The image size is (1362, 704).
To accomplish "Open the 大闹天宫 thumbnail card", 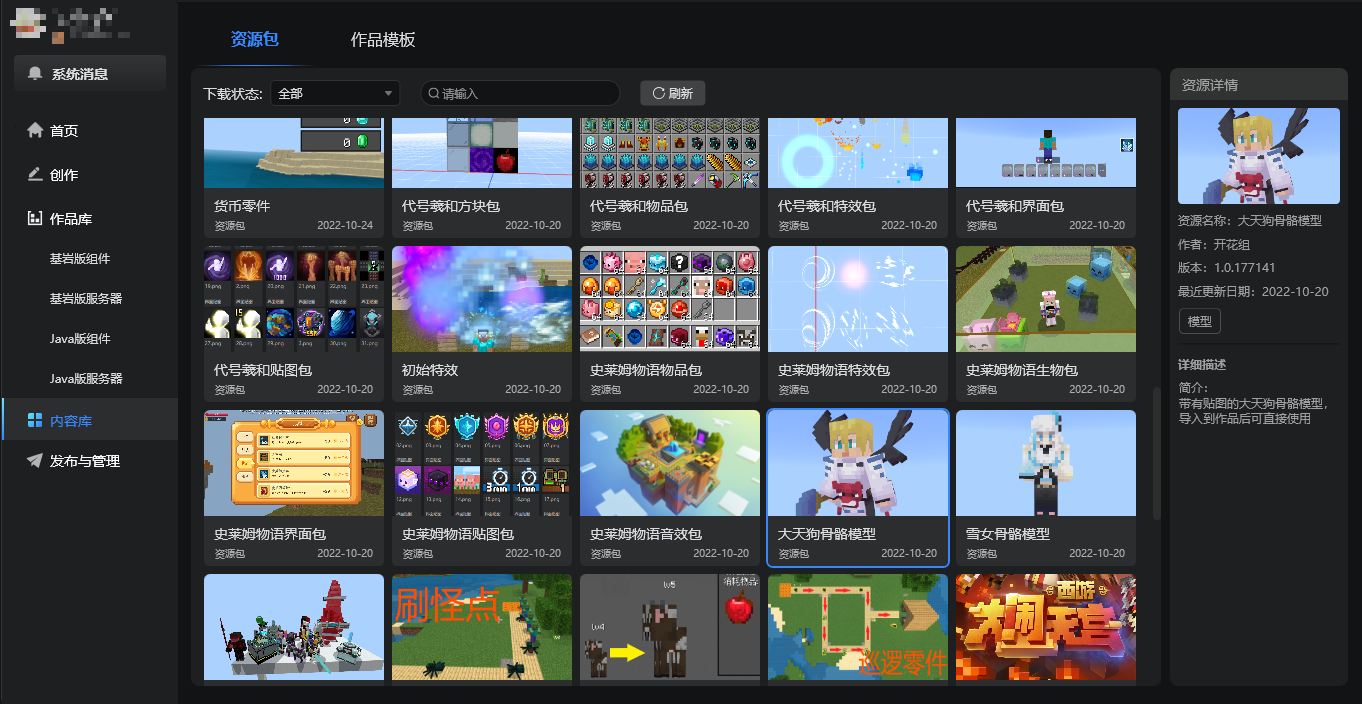I will pyautogui.click(x=1046, y=628).
